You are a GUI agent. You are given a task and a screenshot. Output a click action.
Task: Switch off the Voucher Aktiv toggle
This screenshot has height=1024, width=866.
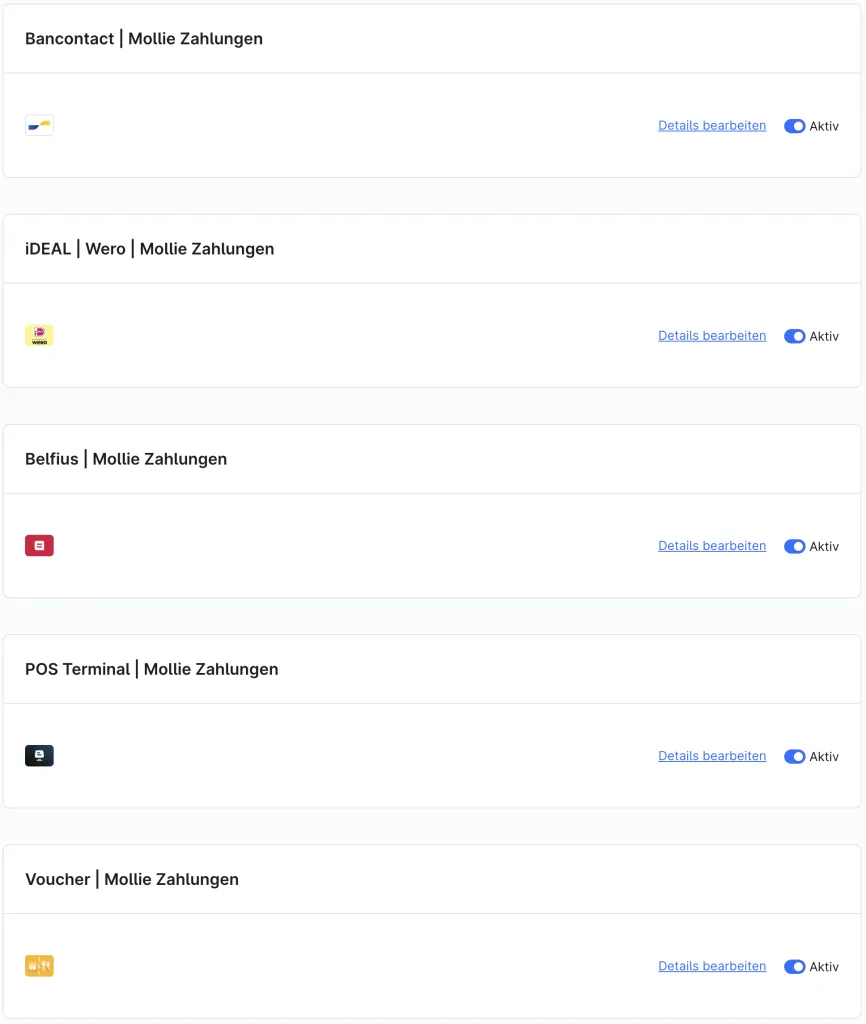pos(794,967)
